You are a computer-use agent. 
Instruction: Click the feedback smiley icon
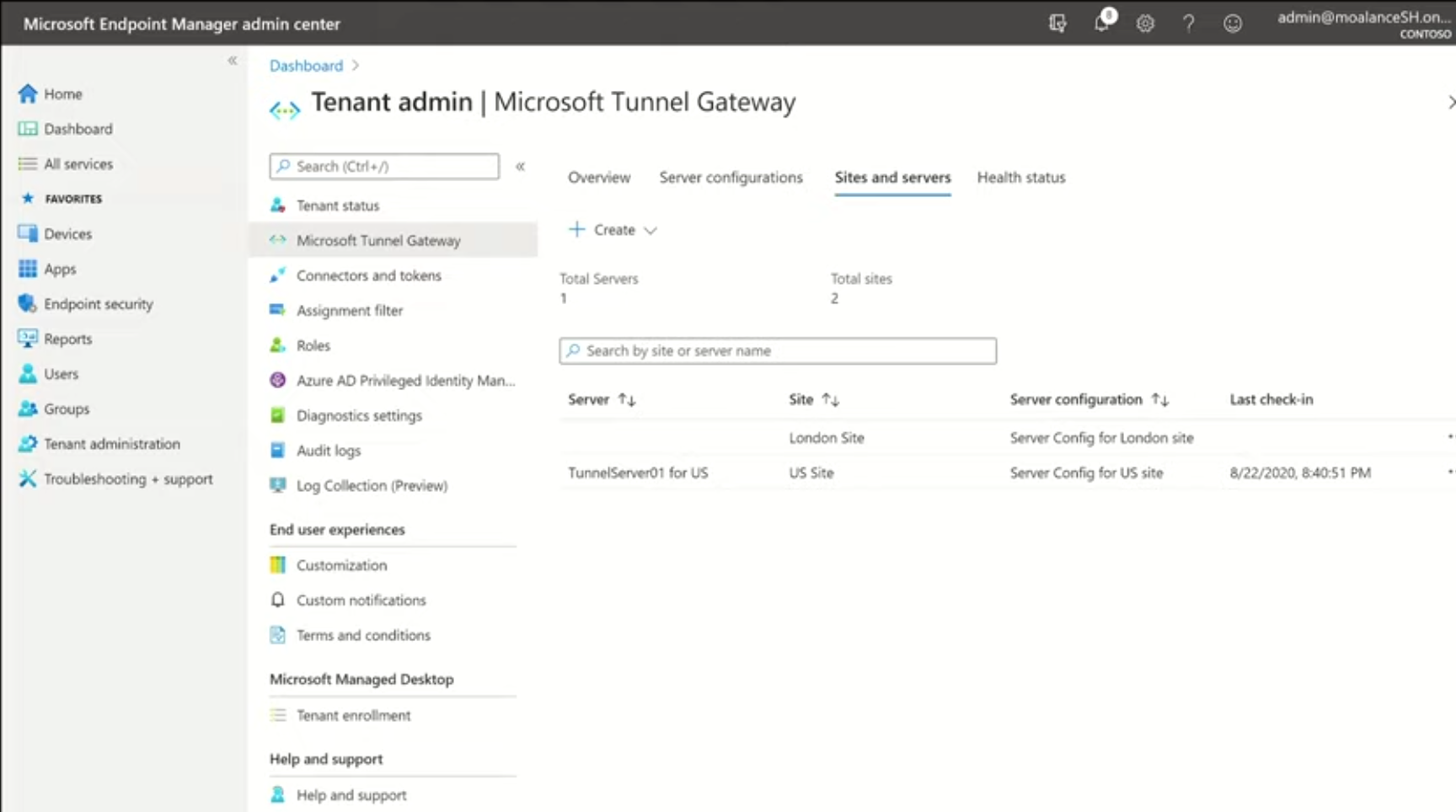pos(1233,24)
